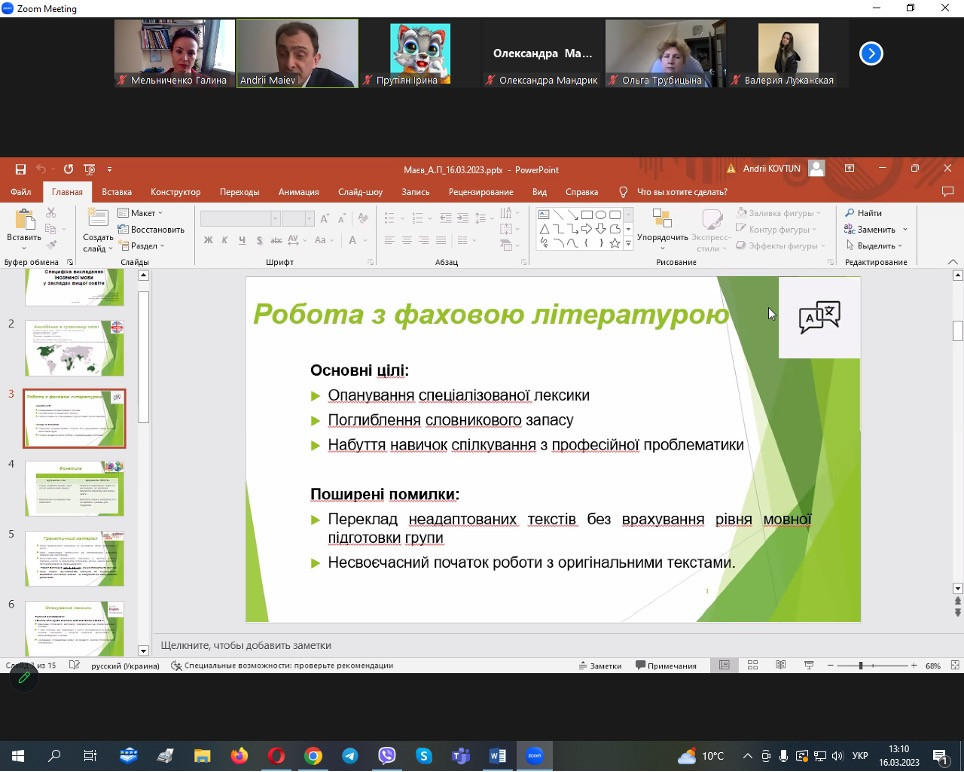
Task: Open the Выделить (Select) dropdown
Action: pyautogui.click(x=875, y=245)
